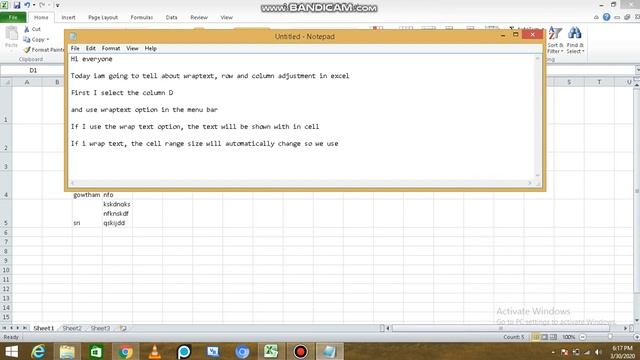Click the Bandicam record icon in taskbar
Screen dimensions: 640x360
300,351
